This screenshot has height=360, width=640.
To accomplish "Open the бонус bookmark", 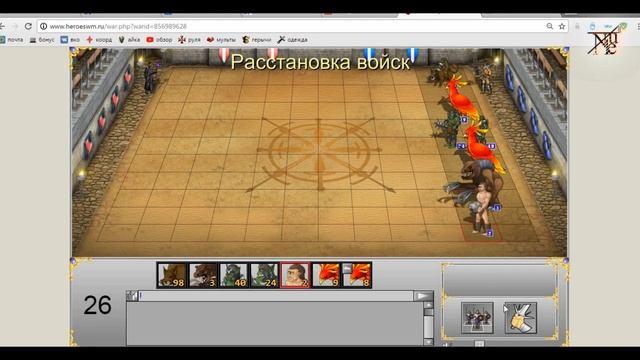I will tap(42, 40).
